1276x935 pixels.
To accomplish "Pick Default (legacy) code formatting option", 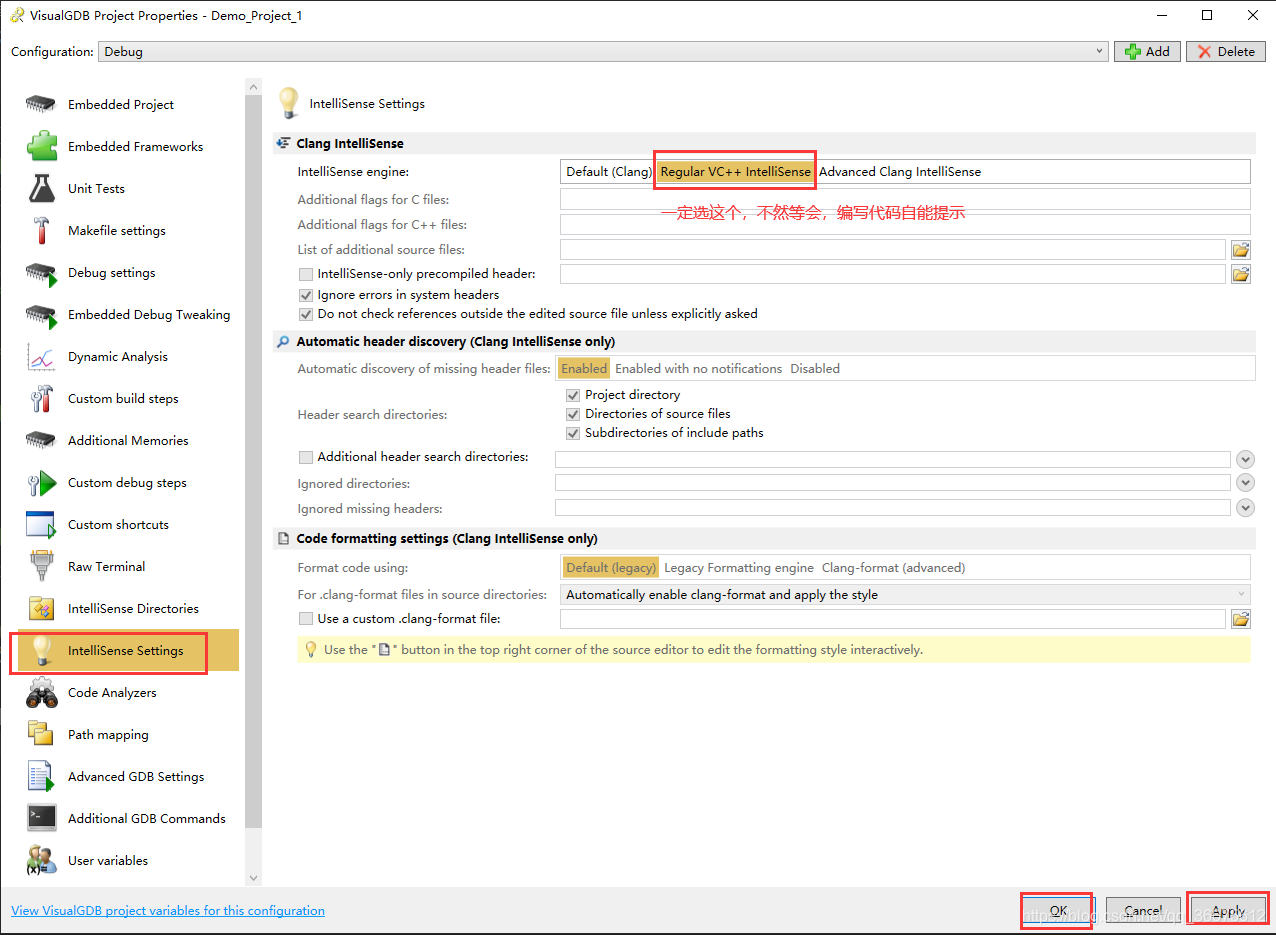I will click(x=610, y=568).
